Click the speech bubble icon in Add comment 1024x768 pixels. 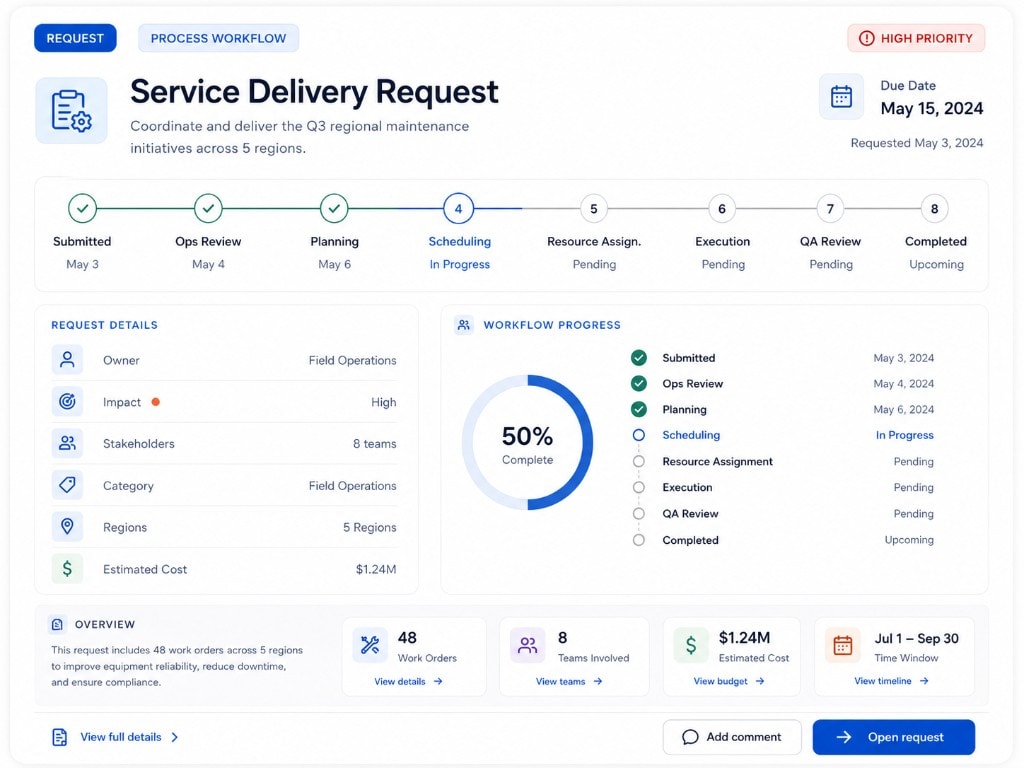(x=690, y=737)
